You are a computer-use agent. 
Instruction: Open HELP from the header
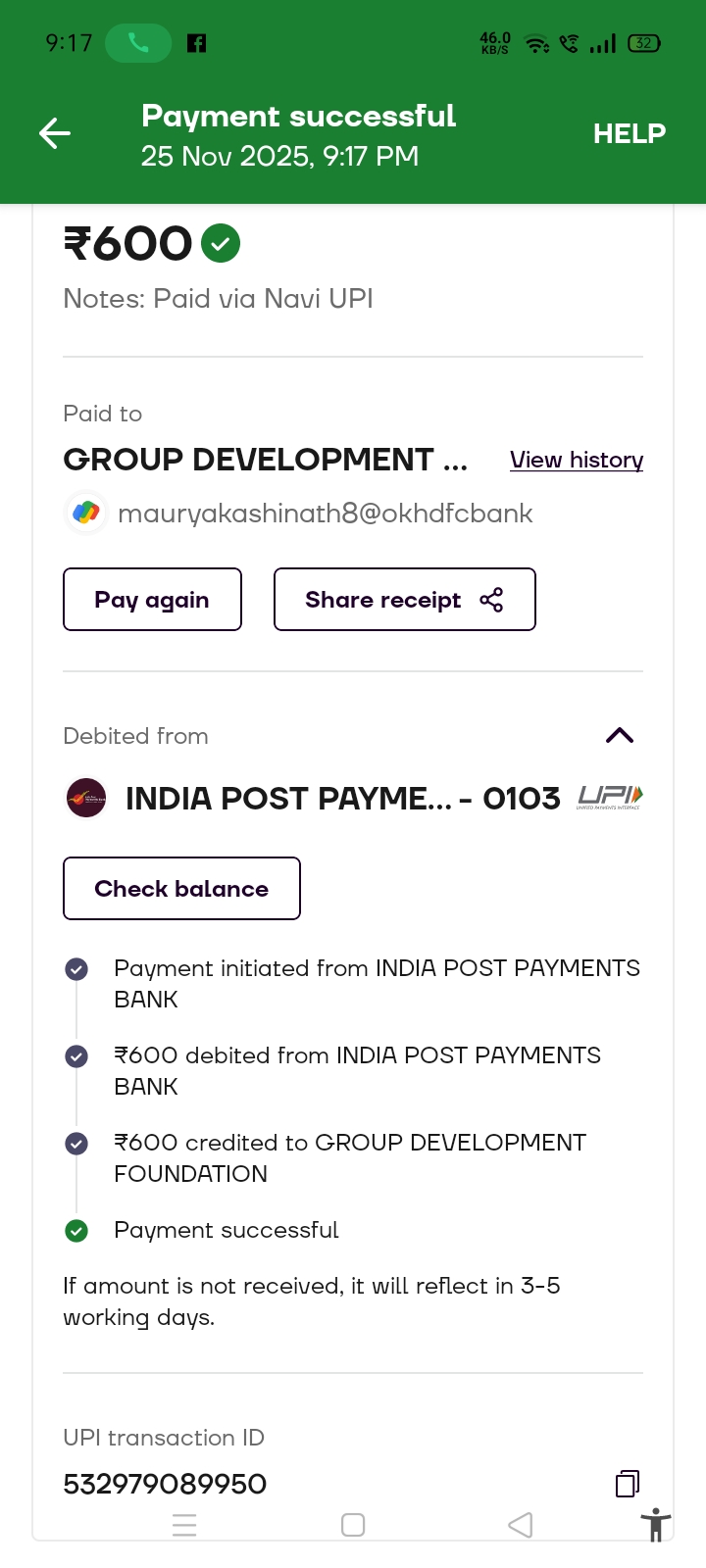pyautogui.click(x=630, y=133)
